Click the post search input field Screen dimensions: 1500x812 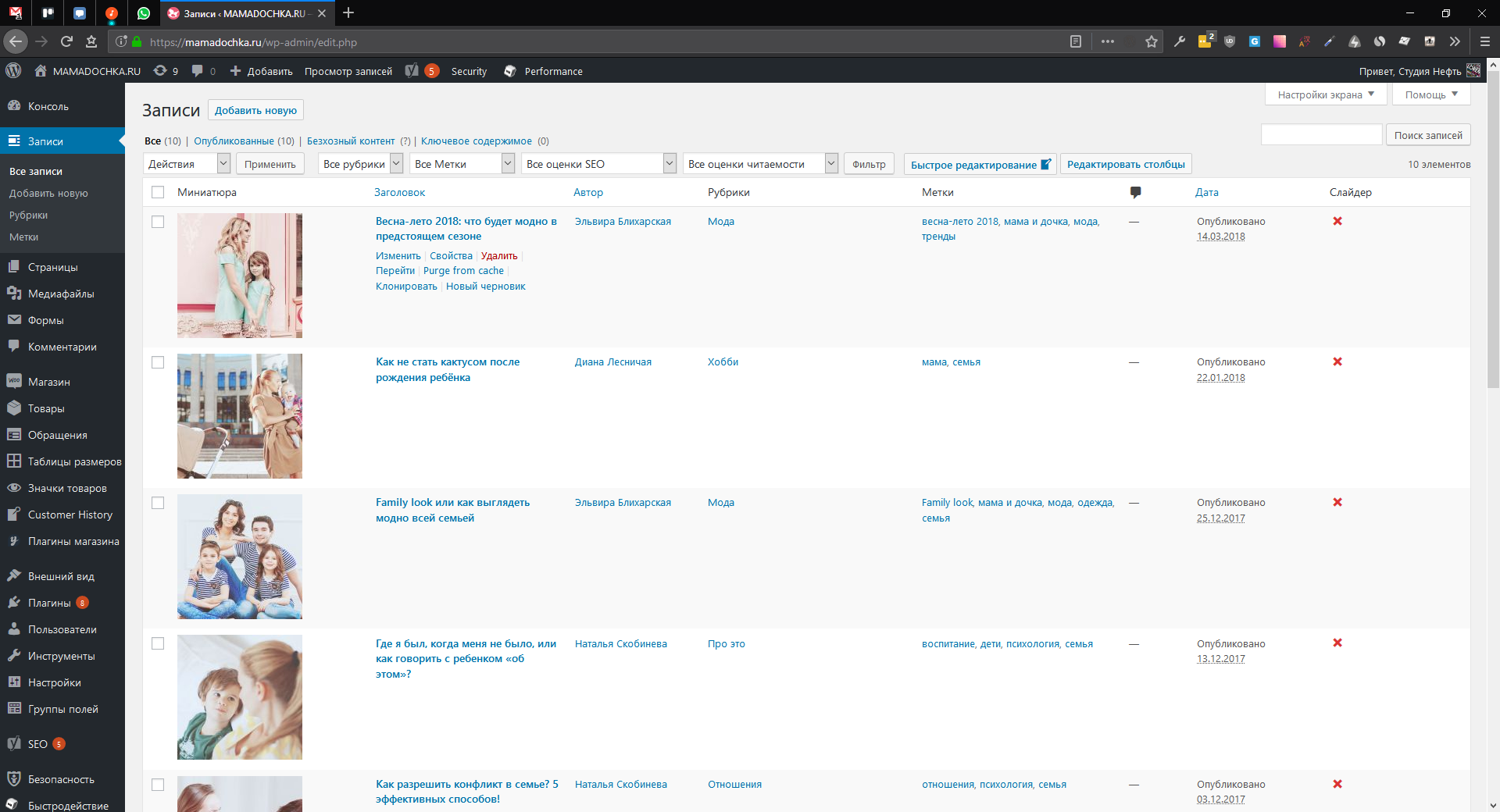tap(1321, 135)
